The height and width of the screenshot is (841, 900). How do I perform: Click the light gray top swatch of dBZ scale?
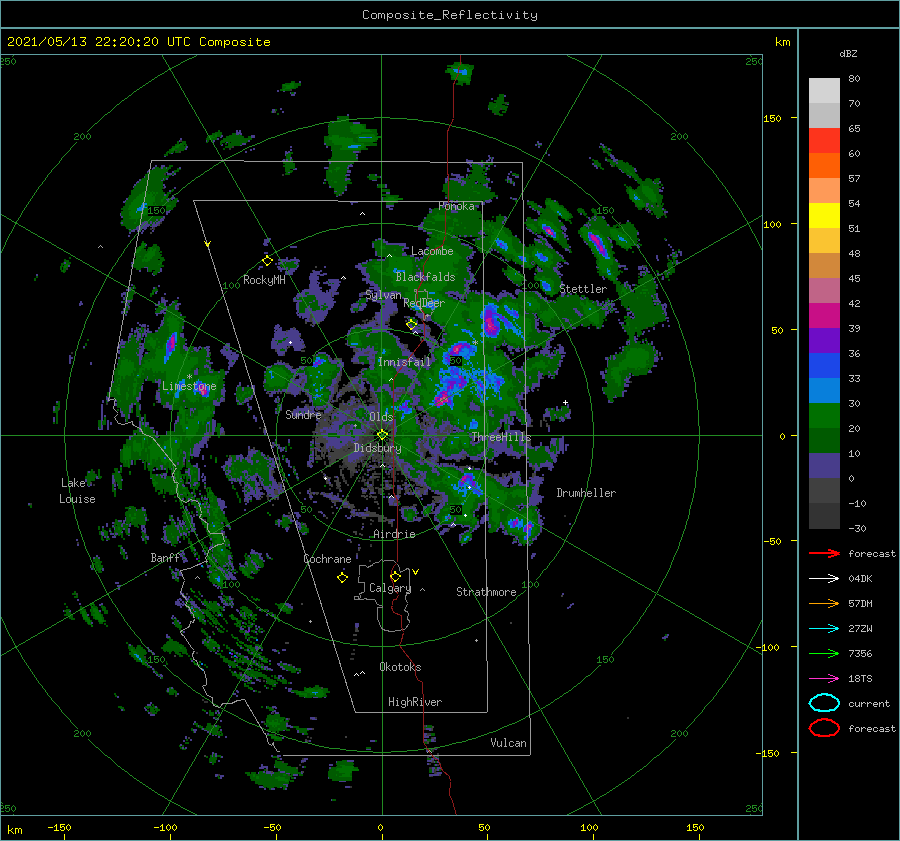click(x=824, y=91)
